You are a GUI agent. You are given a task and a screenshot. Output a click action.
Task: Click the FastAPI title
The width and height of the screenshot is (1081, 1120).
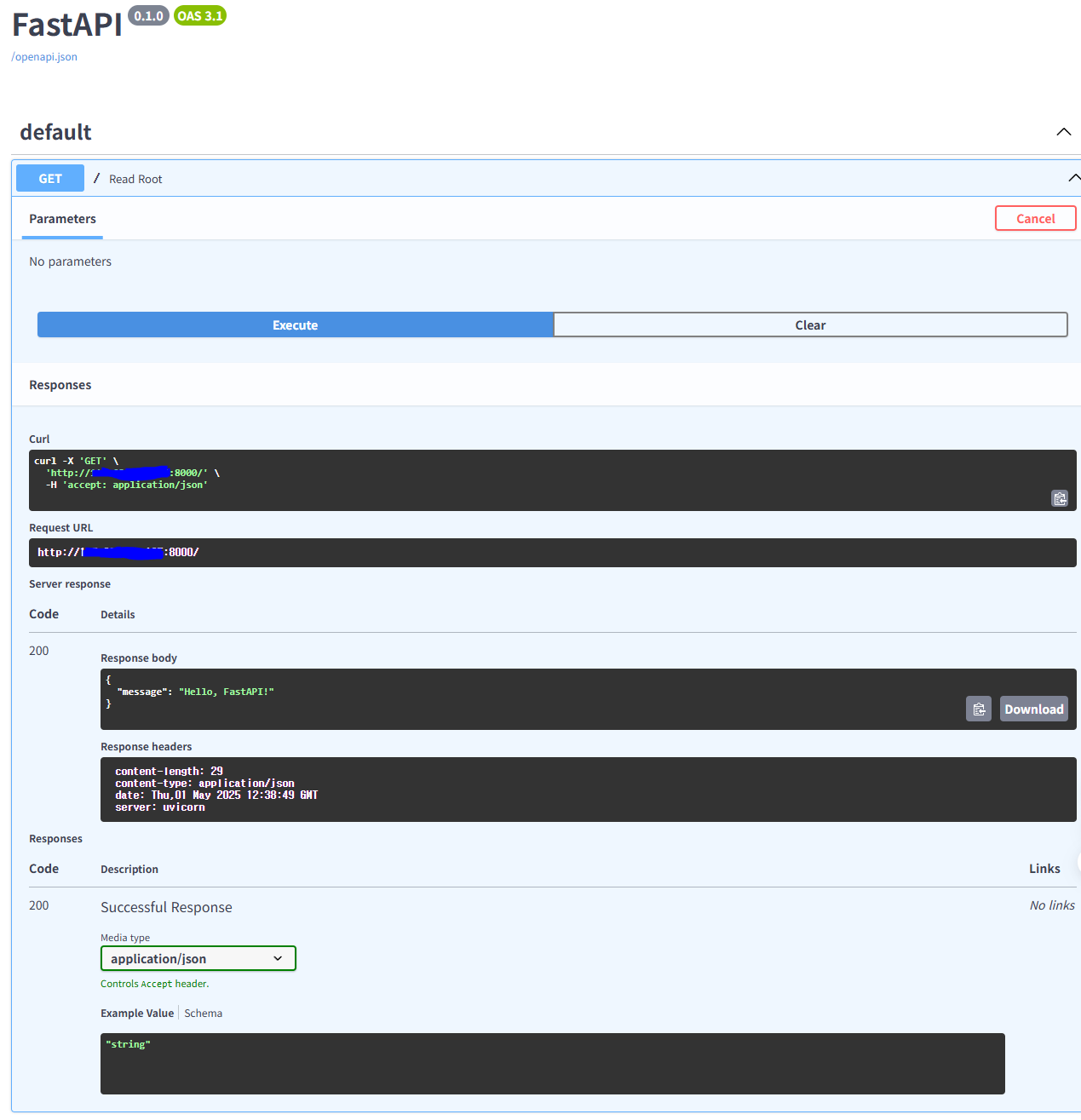tap(67, 25)
